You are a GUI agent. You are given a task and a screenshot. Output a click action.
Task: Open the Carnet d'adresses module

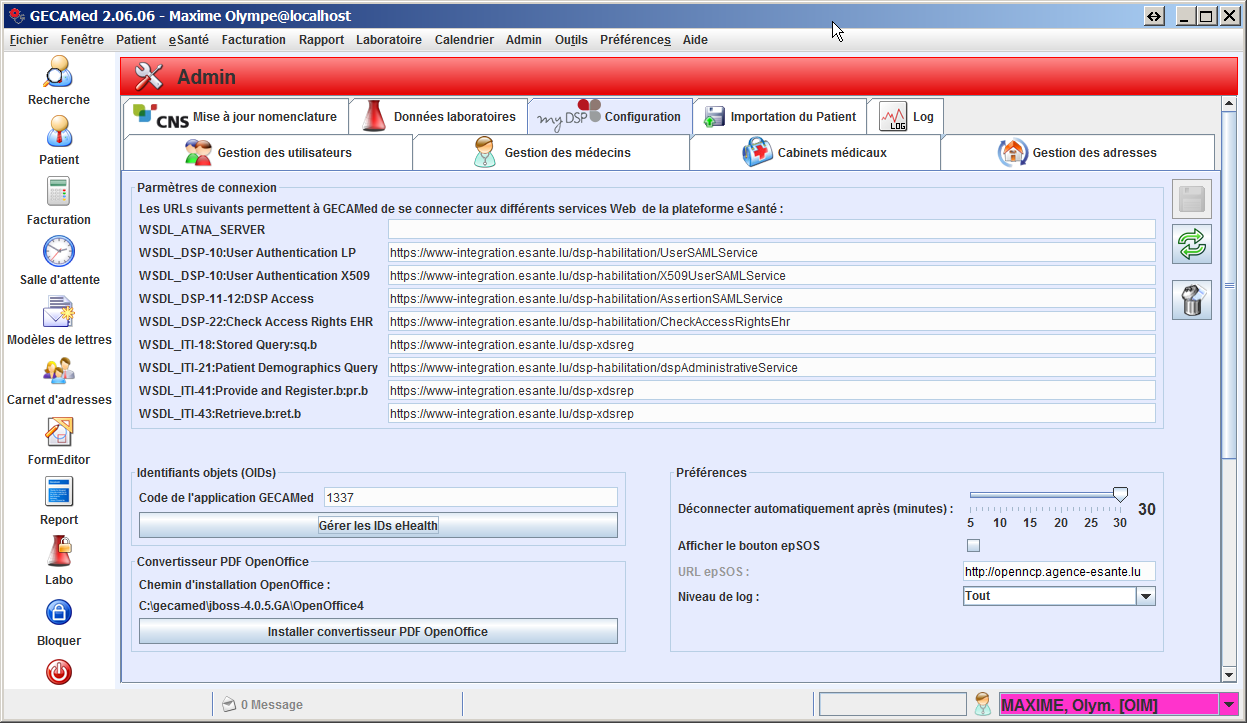pyautogui.click(x=58, y=372)
